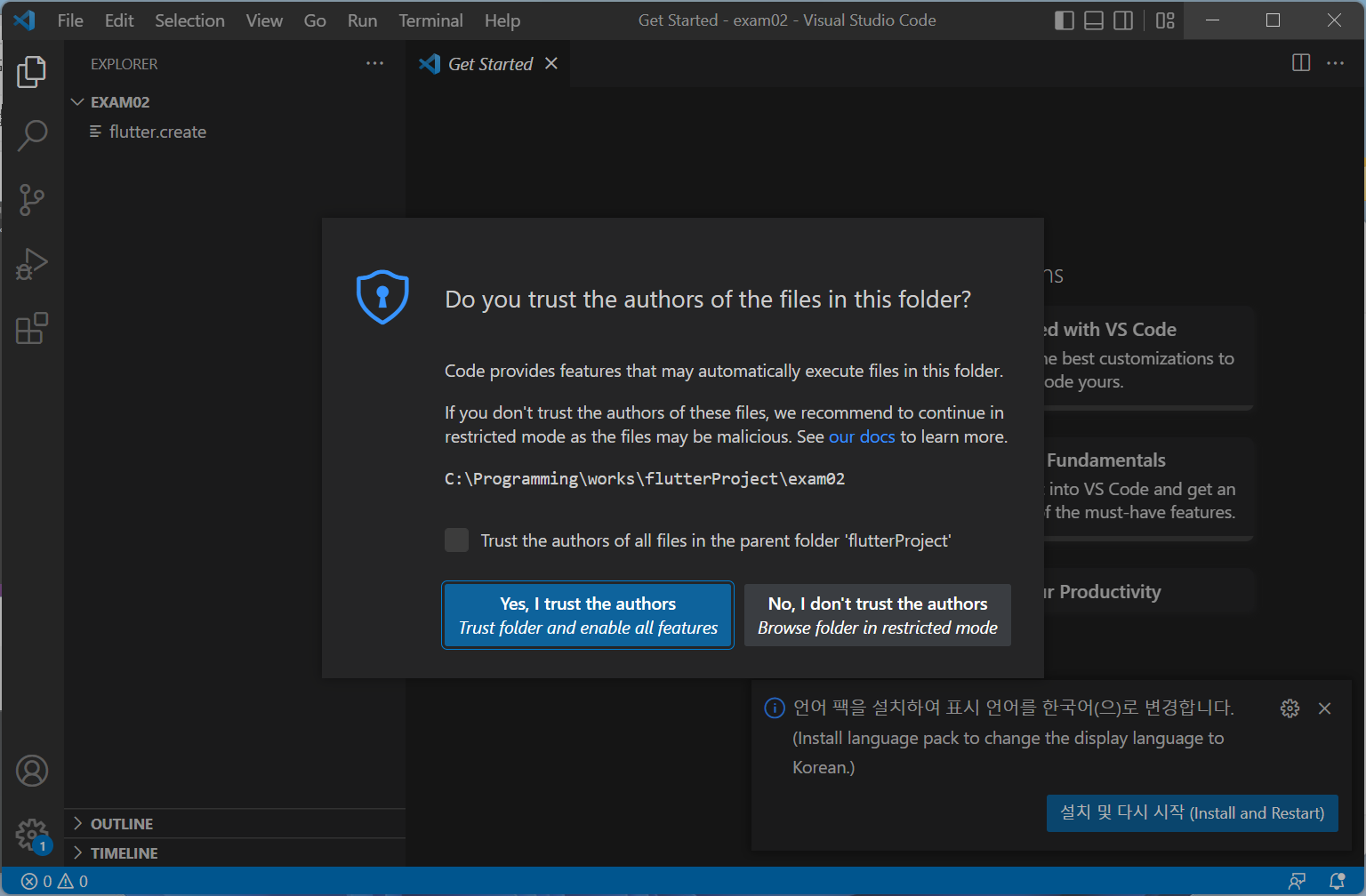Viewport: 1366px width, 896px height.
Task: Click the Fundamentals walkthrough card
Action: 1149,488
